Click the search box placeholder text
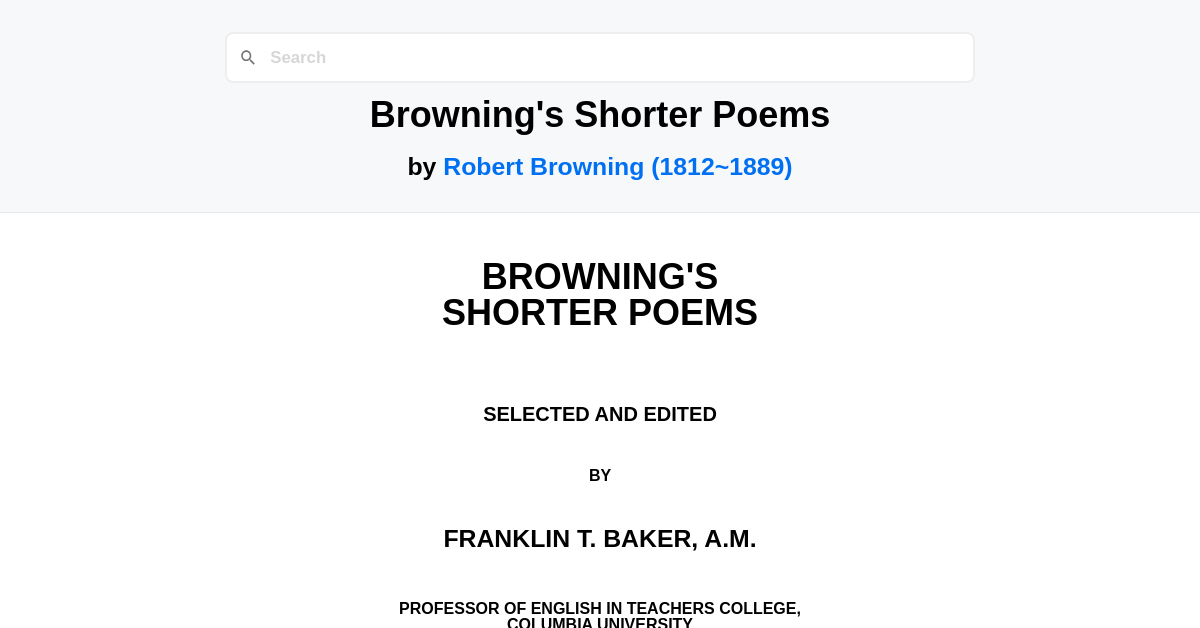This screenshot has height=628, width=1200. (x=298, y=57)
